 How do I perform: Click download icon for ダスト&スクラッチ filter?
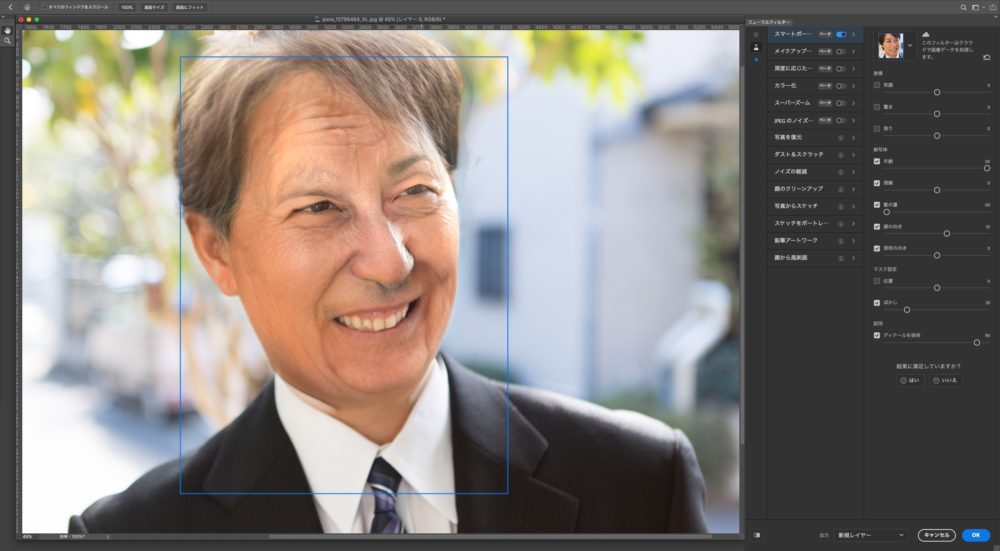(841, 155)
